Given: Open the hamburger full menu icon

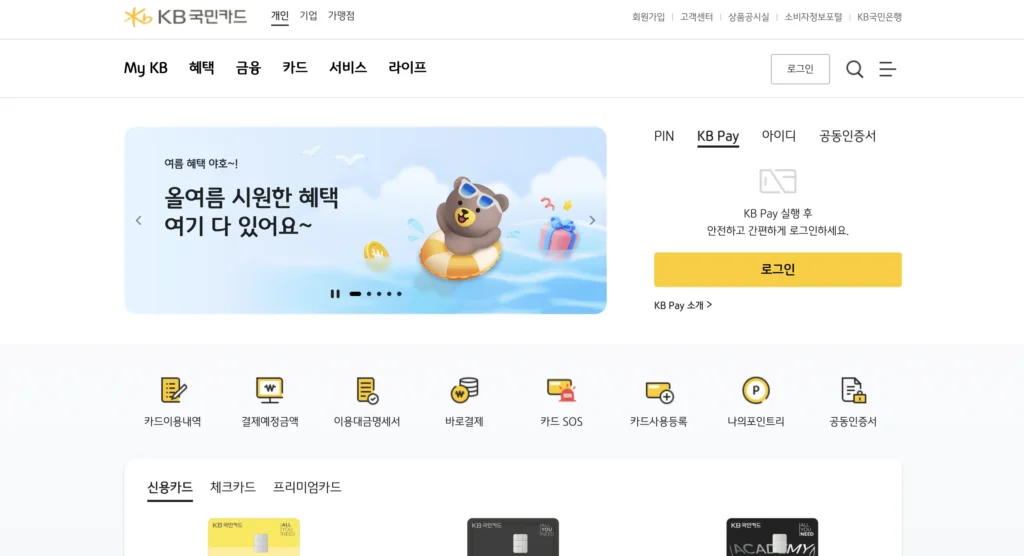Looking at the screenshot, I should pos(888,69).
